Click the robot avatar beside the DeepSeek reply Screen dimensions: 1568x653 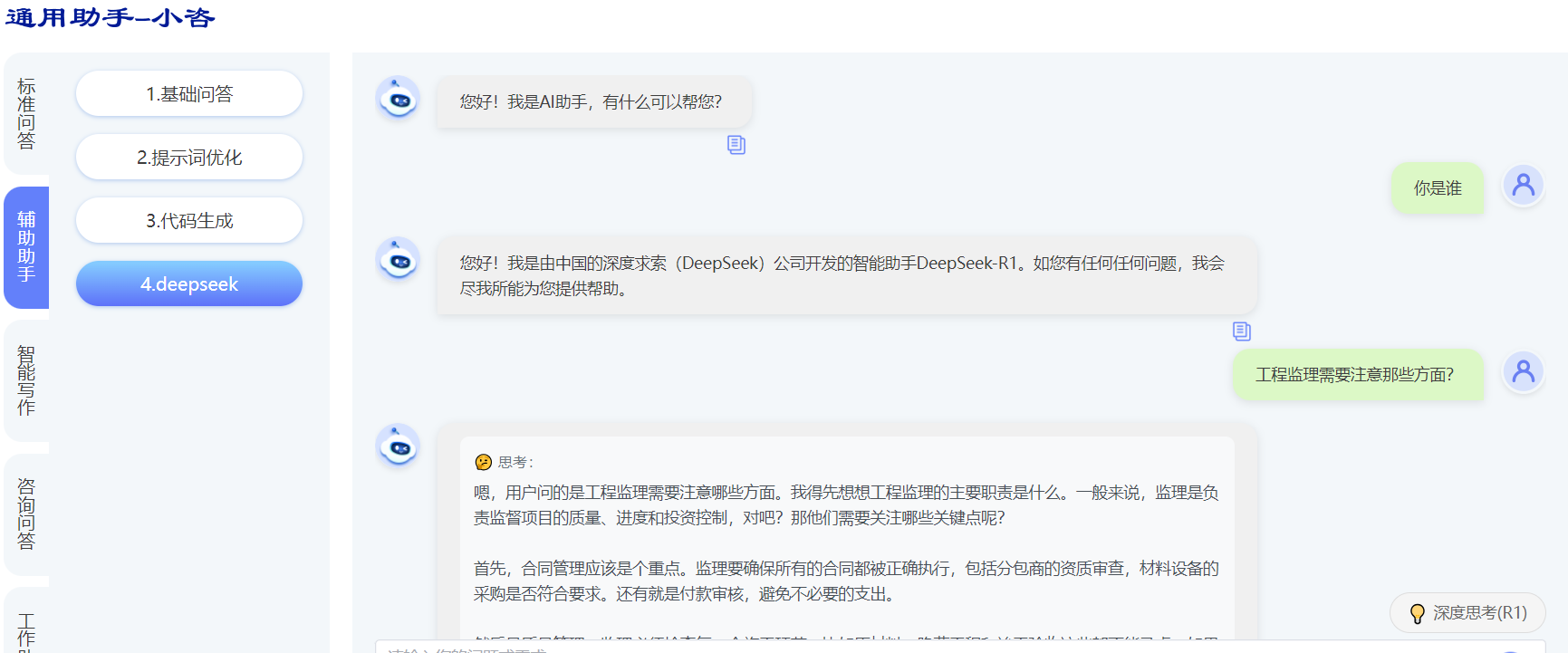[x=398, y=260]
